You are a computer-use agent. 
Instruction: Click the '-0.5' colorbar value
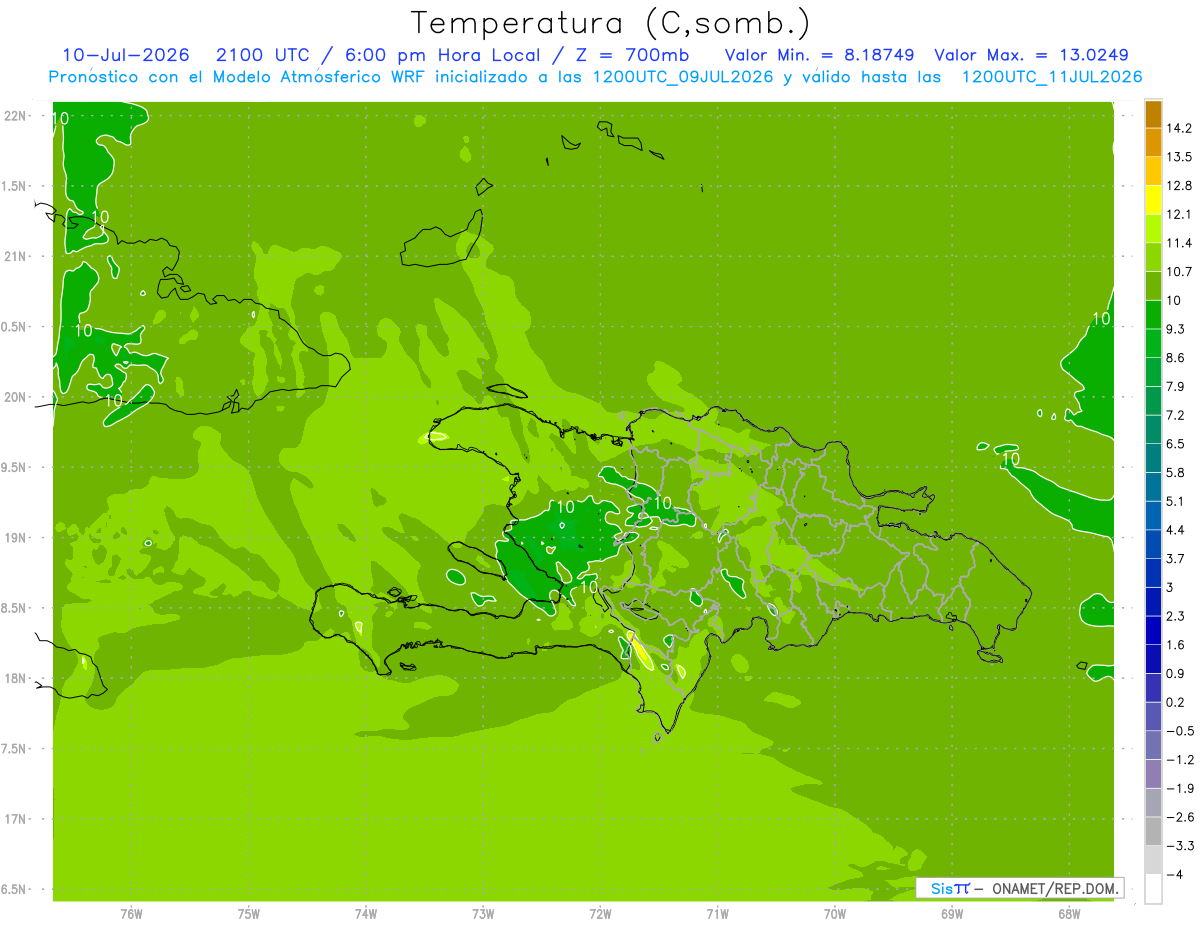tap(1179, 730)
